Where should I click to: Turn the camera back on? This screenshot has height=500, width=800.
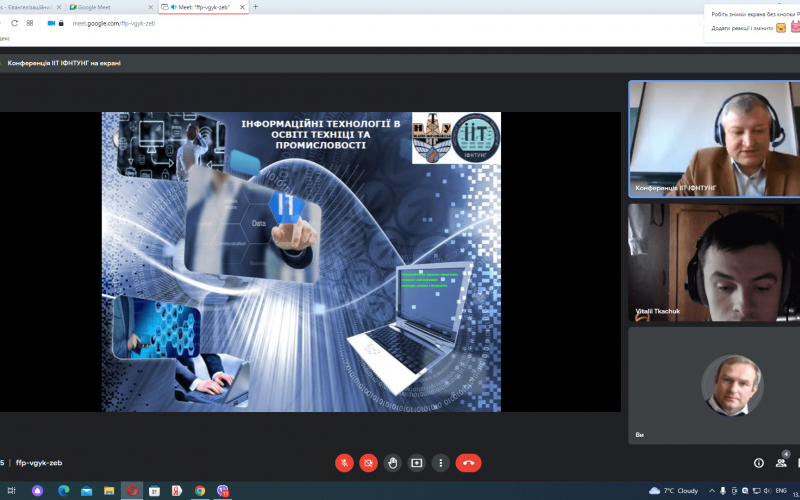pos(368,463)
